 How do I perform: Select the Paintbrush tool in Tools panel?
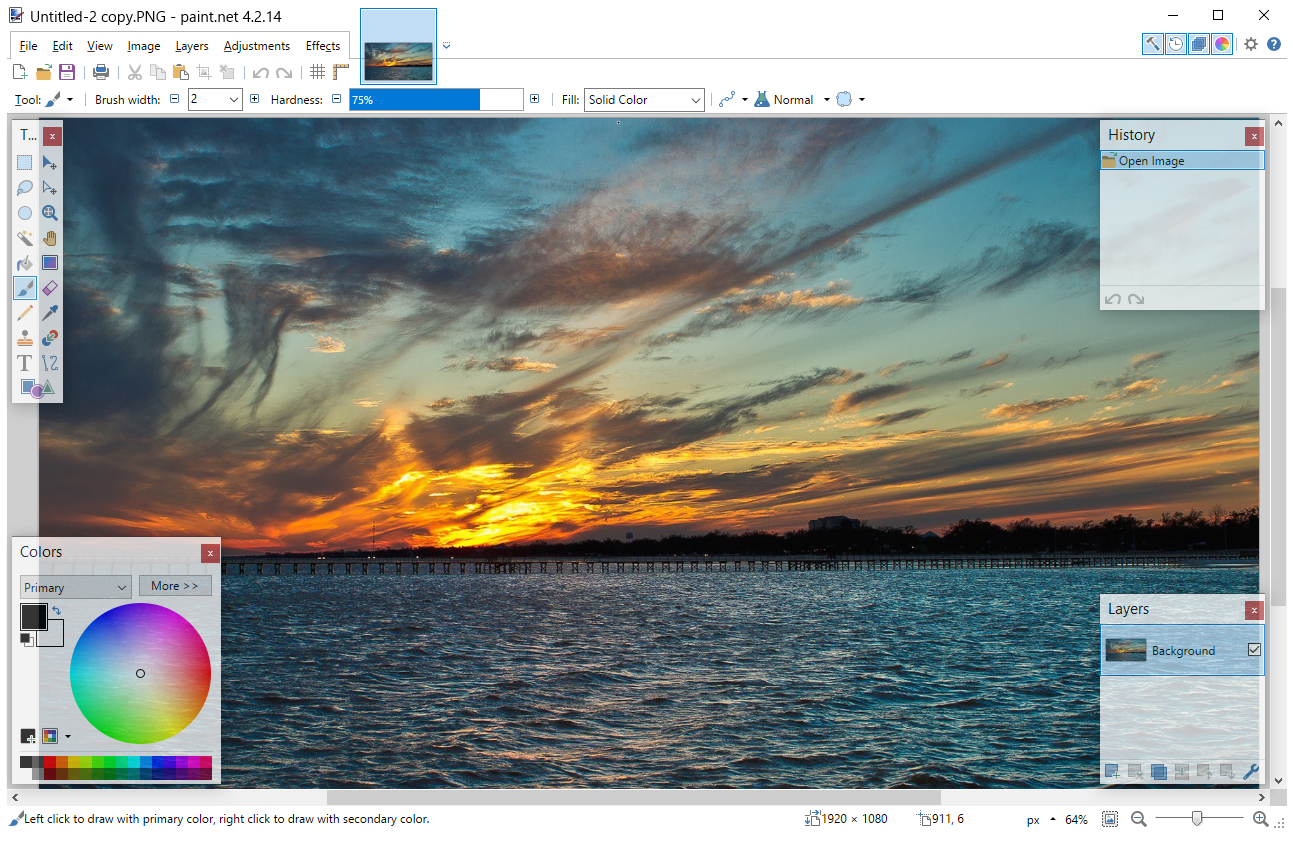tap(25, 288)
